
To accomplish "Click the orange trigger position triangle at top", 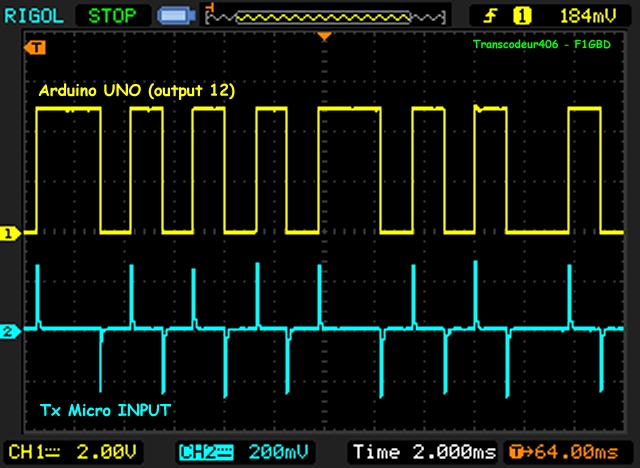I will click(x=324, y=37).
